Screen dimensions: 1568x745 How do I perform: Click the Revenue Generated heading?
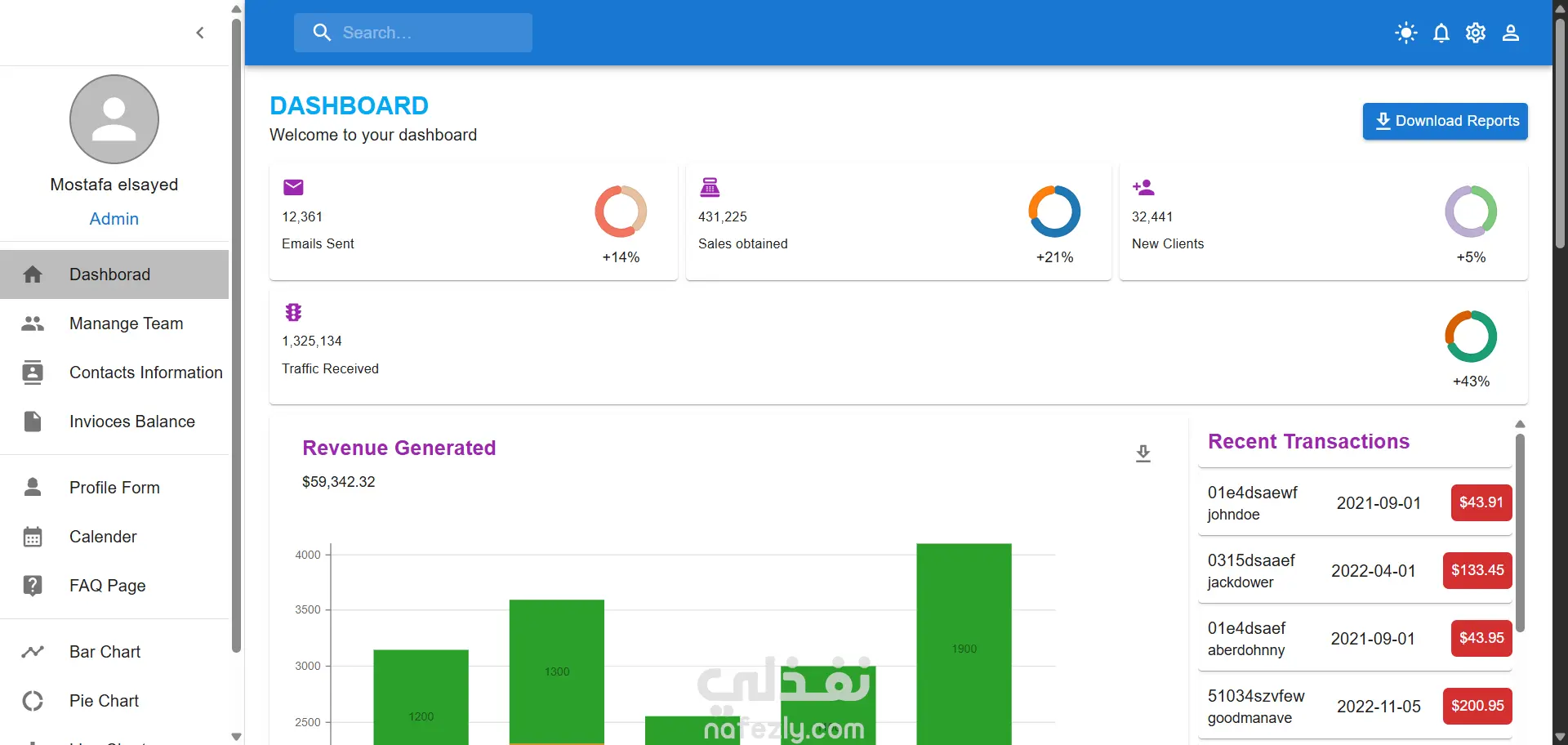[x=399, y=448]
